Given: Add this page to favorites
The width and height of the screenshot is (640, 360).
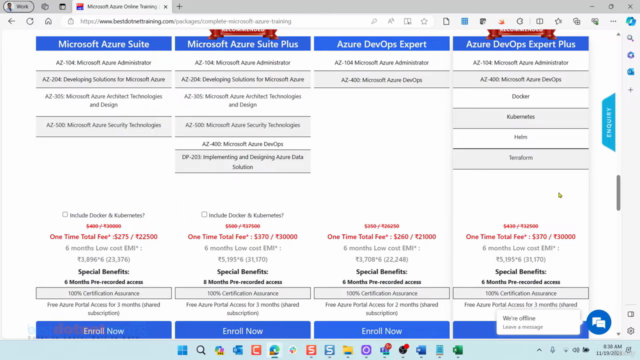Looking at the screenshot, I should (x=424, y=21).
